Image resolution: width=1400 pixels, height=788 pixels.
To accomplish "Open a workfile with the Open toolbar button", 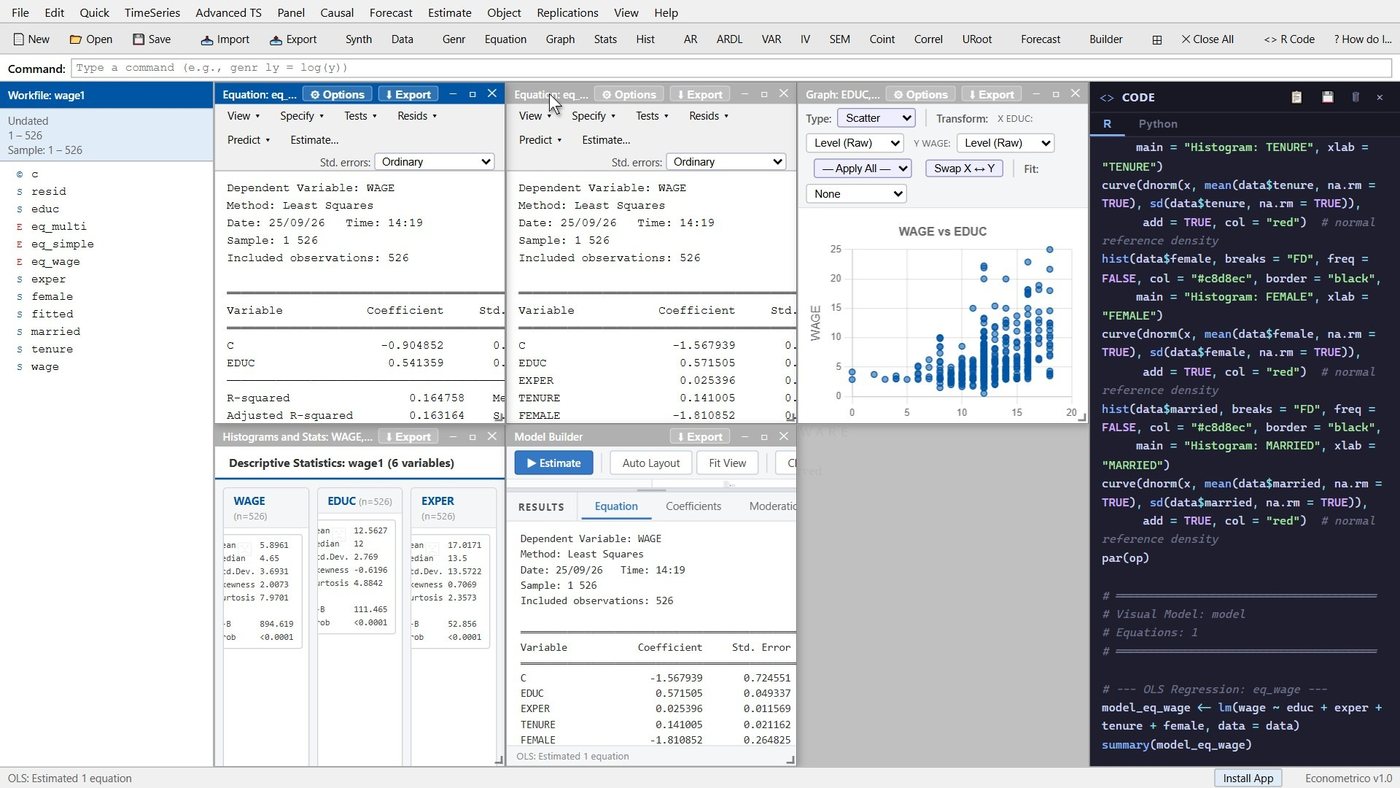I will (x=91, y=39).
